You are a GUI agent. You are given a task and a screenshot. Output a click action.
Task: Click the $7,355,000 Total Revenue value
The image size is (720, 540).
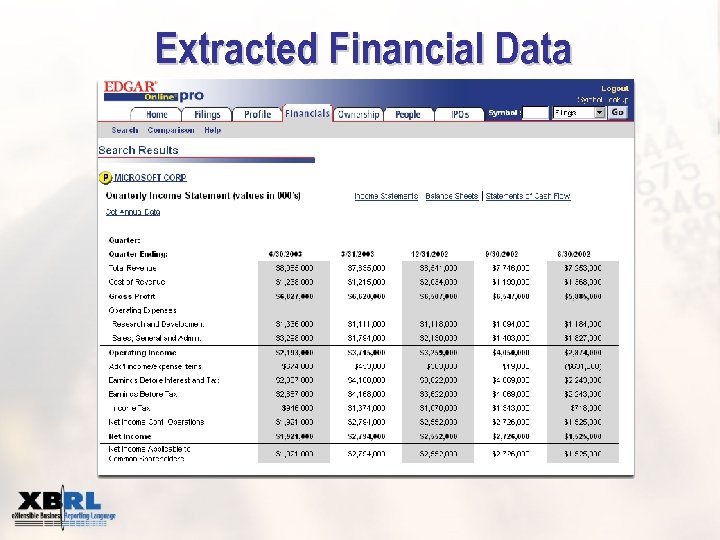pyautogui.click(x=366, y=268)
